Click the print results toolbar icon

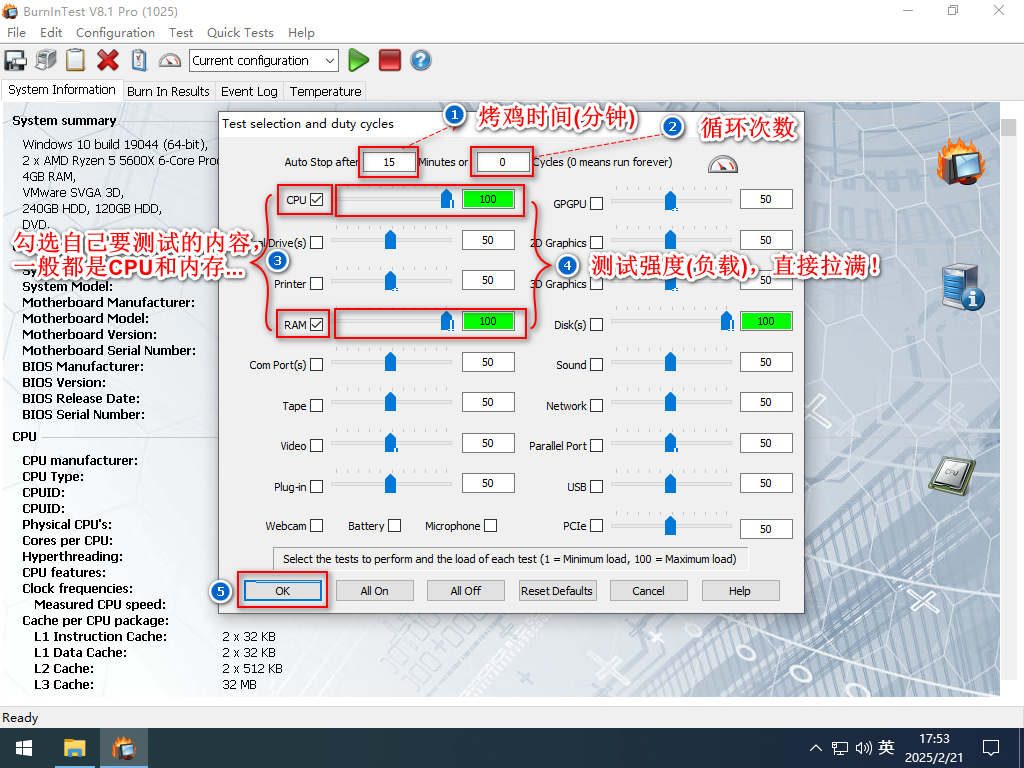point(46,60)
